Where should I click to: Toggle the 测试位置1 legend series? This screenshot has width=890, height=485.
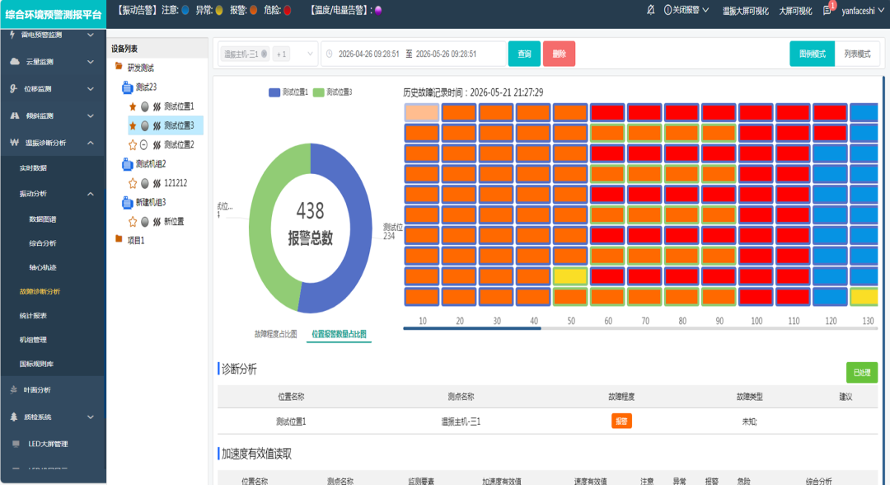(x=288, y=92)
